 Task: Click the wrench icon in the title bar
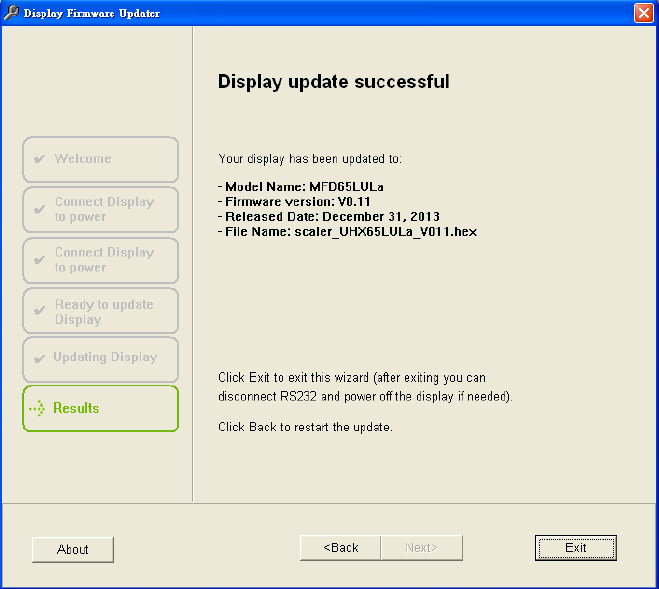point(12,13)
